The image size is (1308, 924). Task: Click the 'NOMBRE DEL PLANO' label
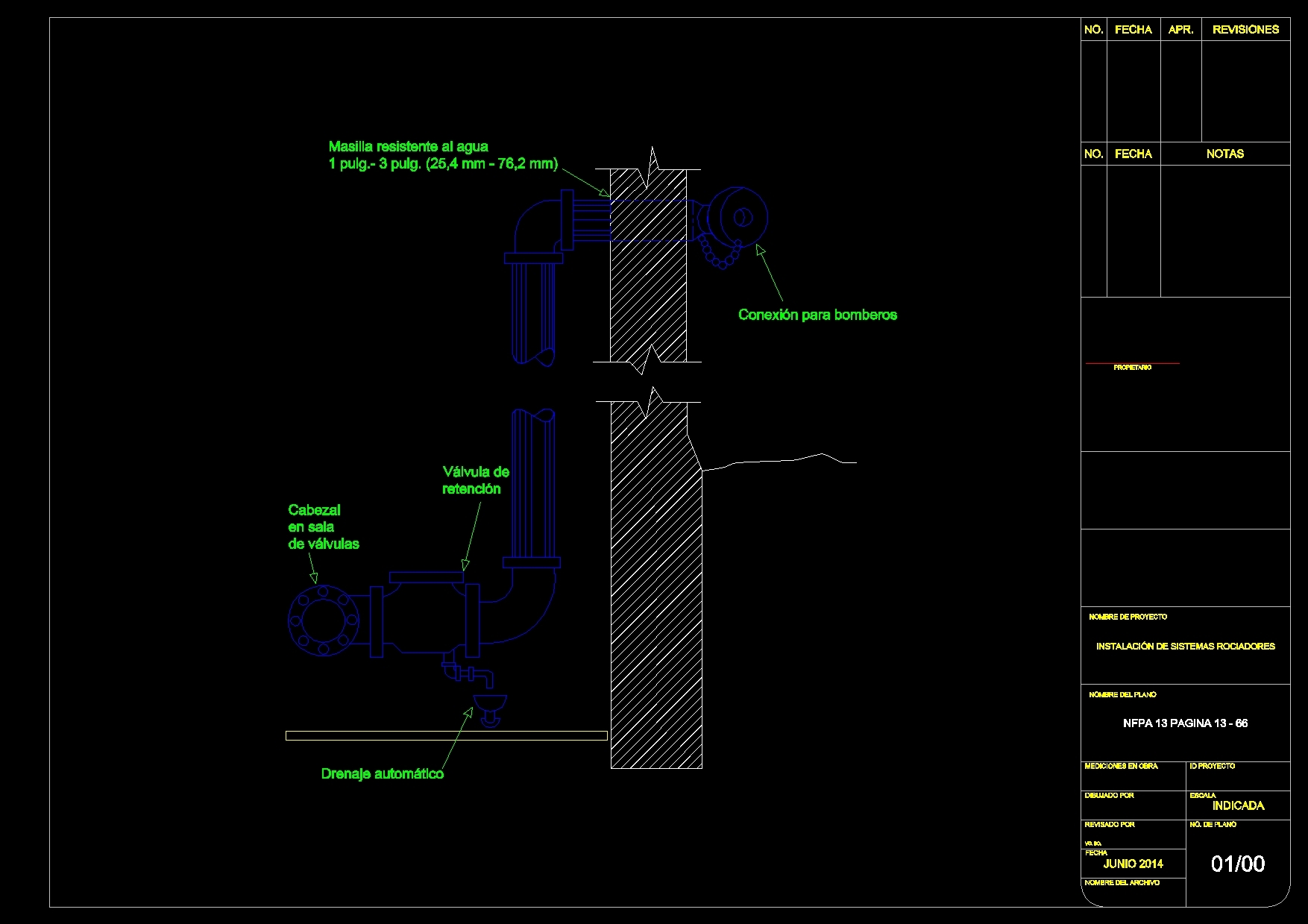[1122, 694]
